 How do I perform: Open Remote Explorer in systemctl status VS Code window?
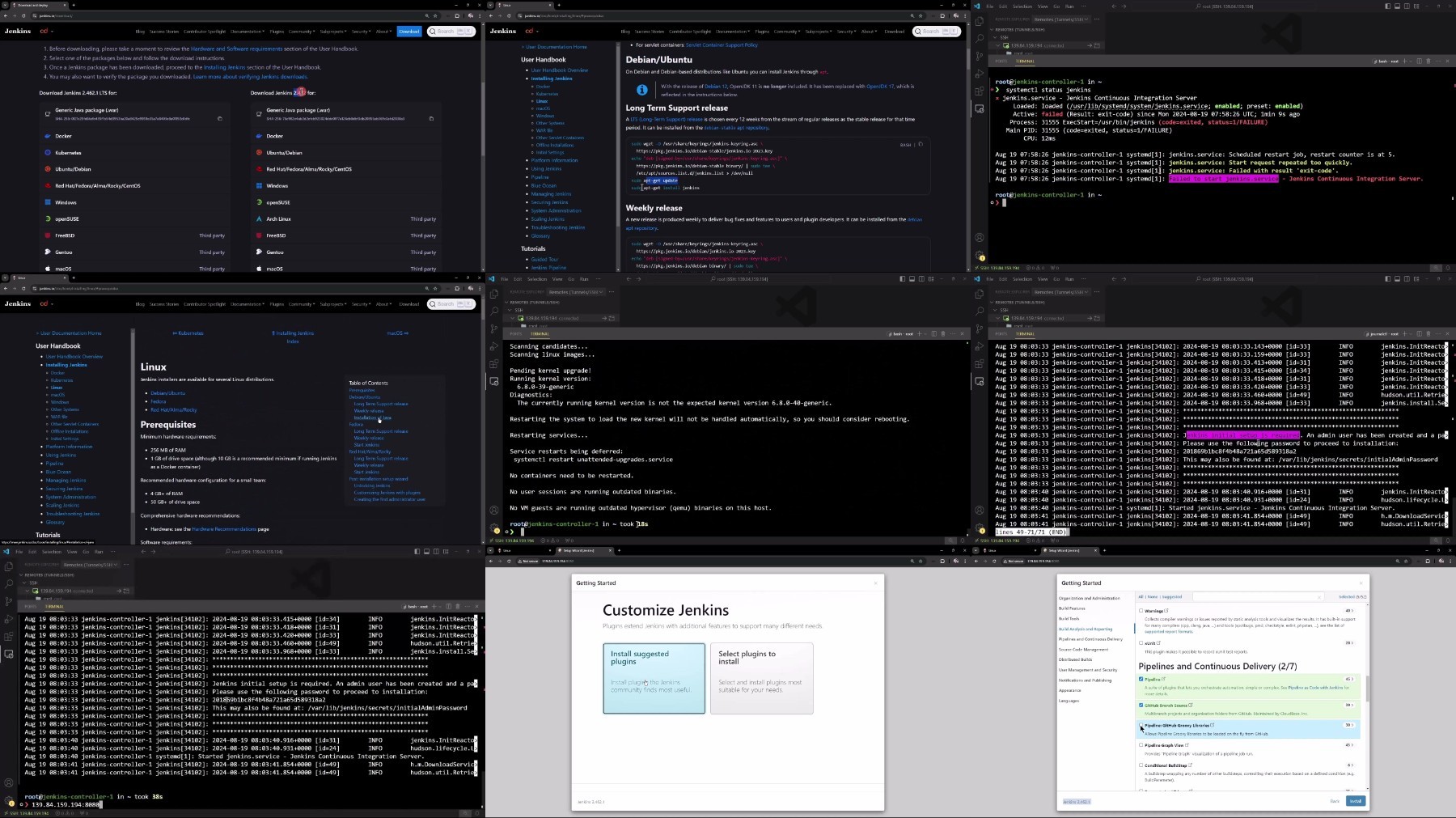point(980,108)
